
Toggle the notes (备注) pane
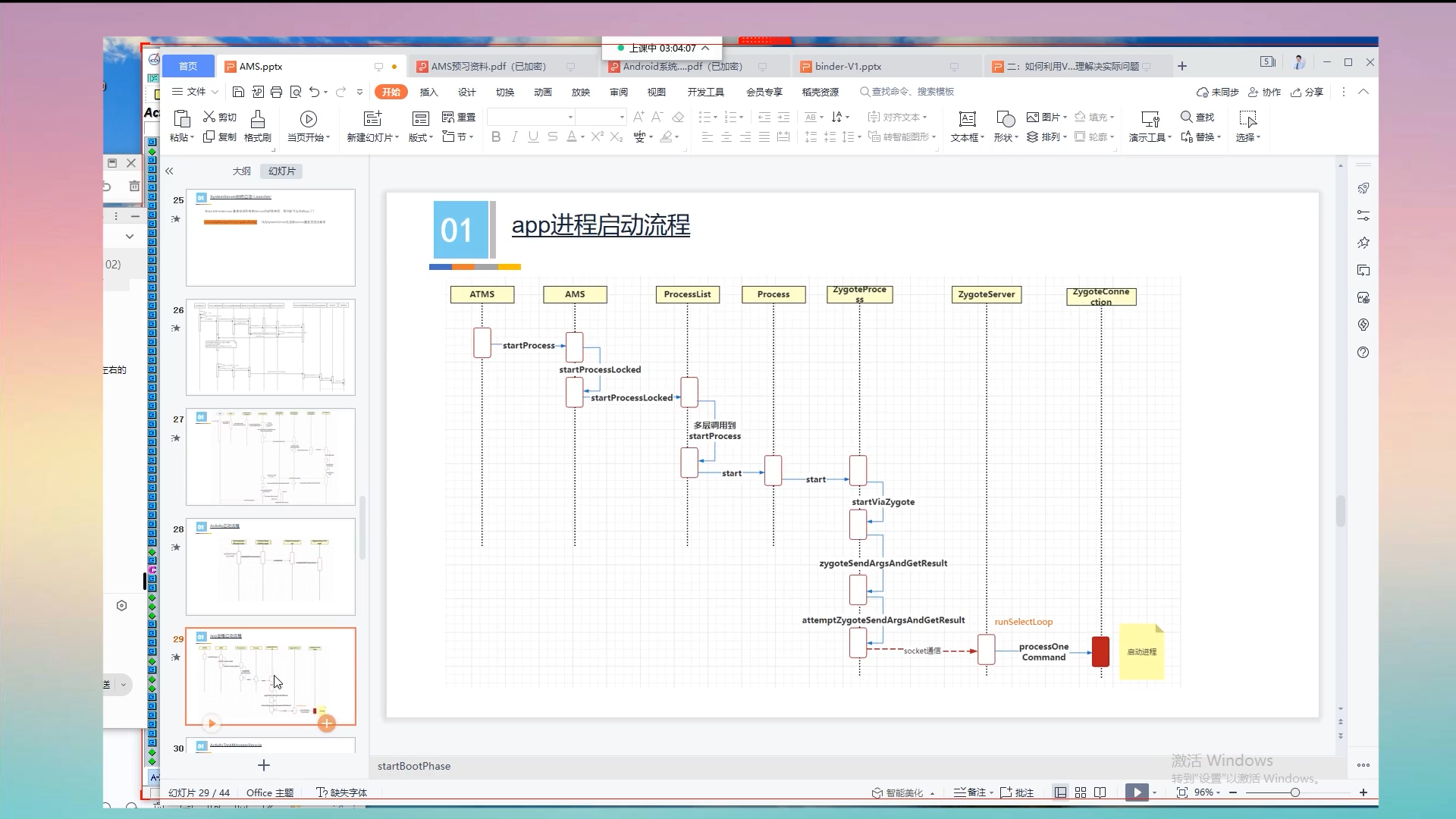970,792
